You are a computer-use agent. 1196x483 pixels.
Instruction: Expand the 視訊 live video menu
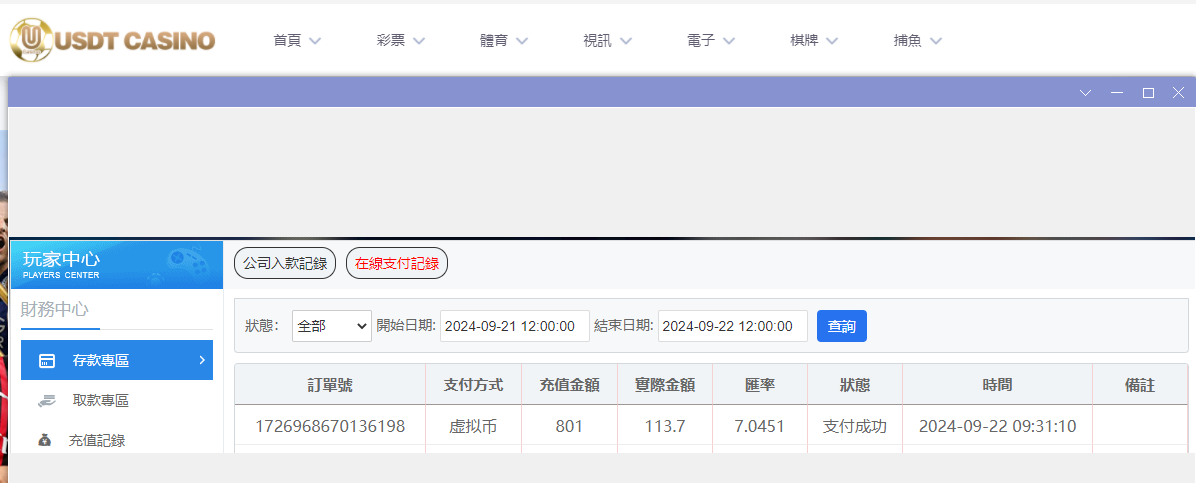[x=607, y=41]
